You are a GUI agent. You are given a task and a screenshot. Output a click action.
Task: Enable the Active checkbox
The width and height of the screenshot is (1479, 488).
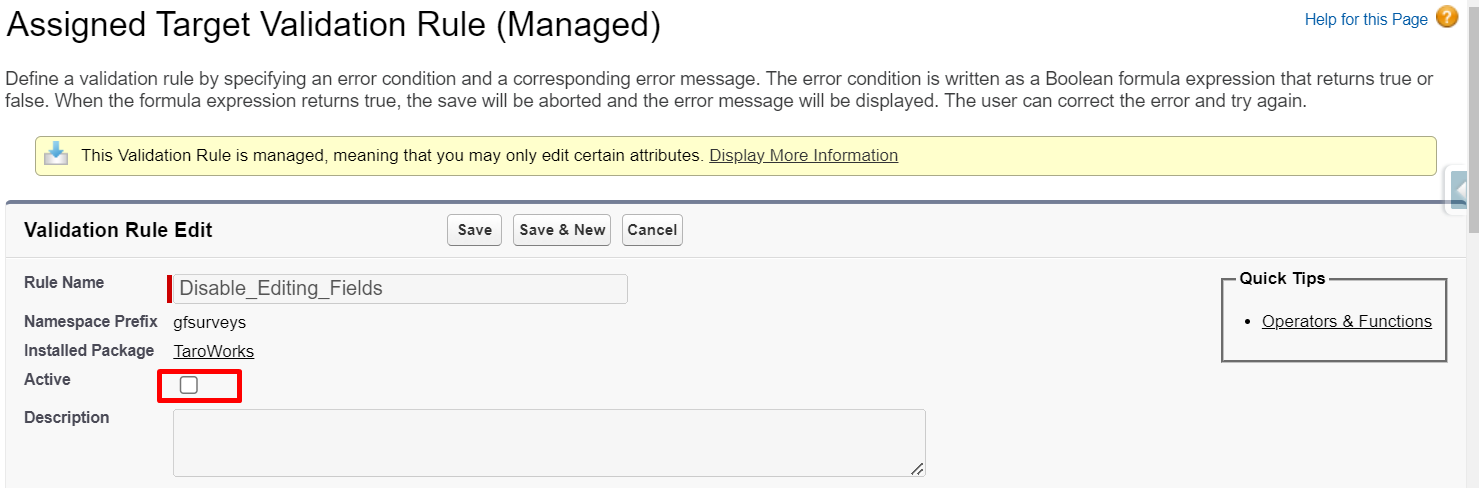189,385
